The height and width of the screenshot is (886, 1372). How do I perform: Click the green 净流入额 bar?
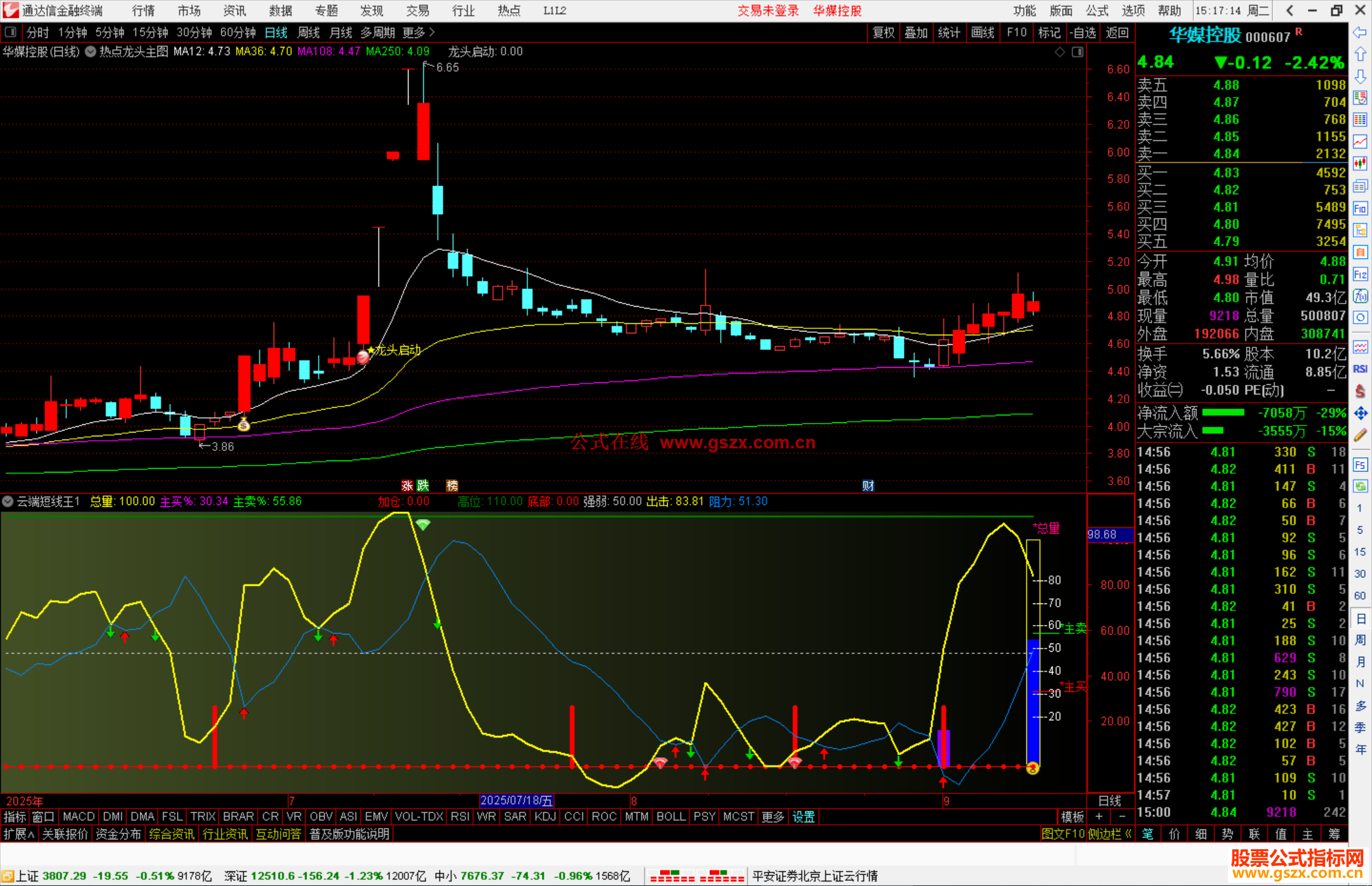(1223, 413)
